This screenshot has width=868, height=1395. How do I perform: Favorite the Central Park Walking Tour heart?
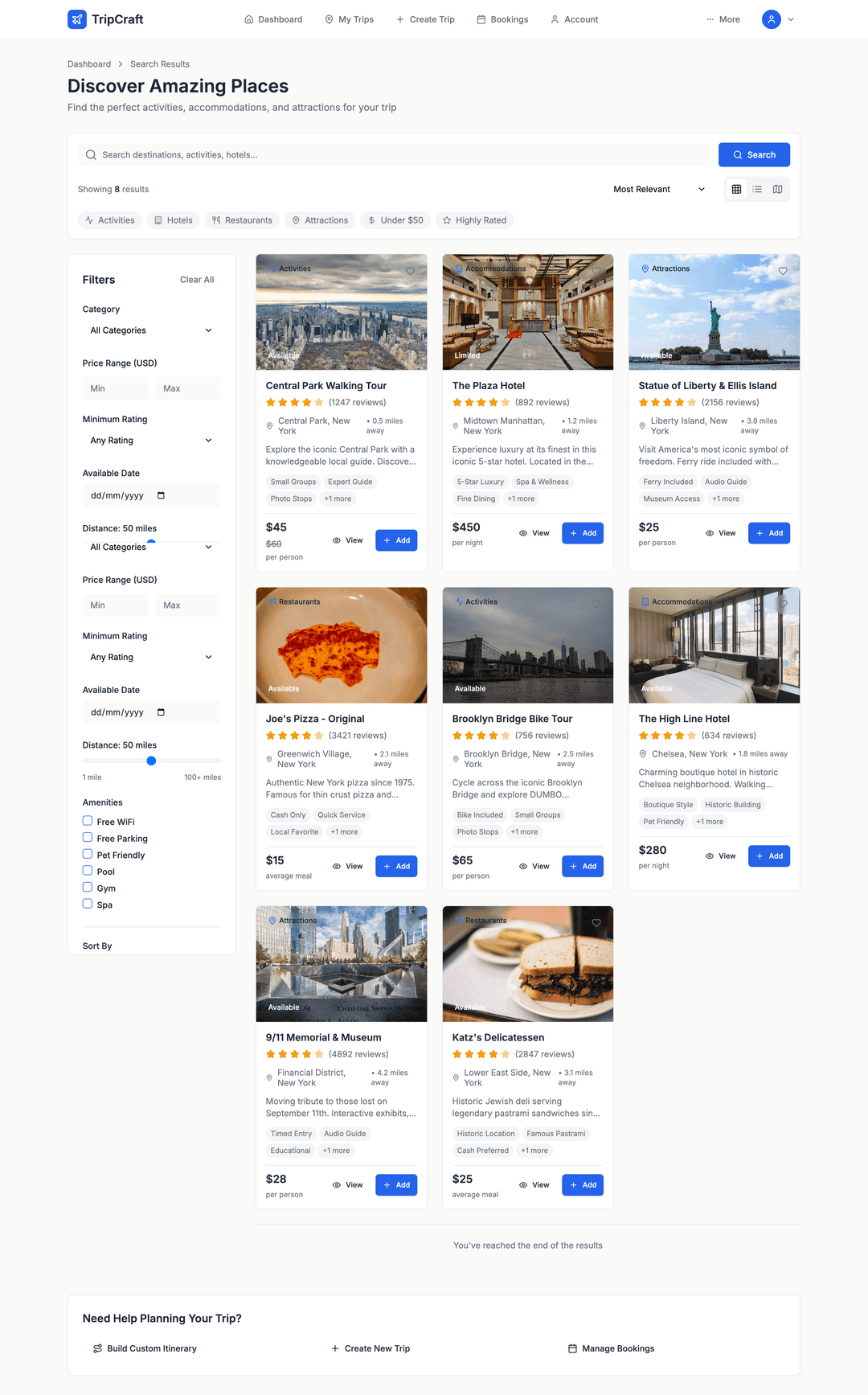tap(410, 271)
